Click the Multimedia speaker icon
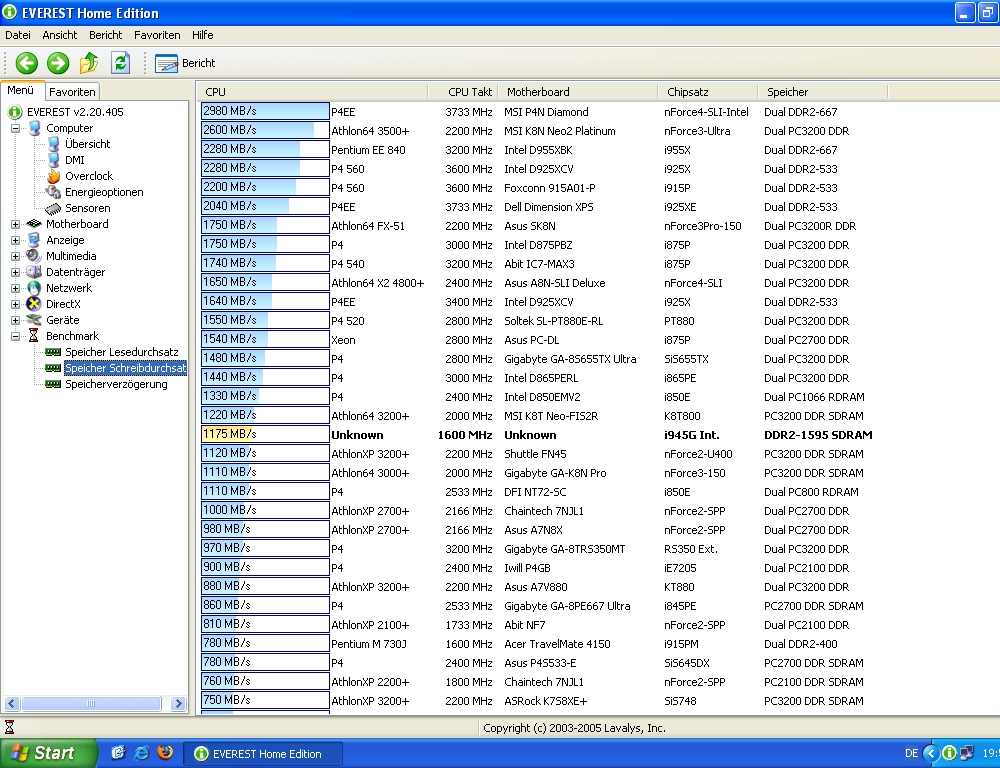The image size is (1000, 768). click(x=34, y=256)
